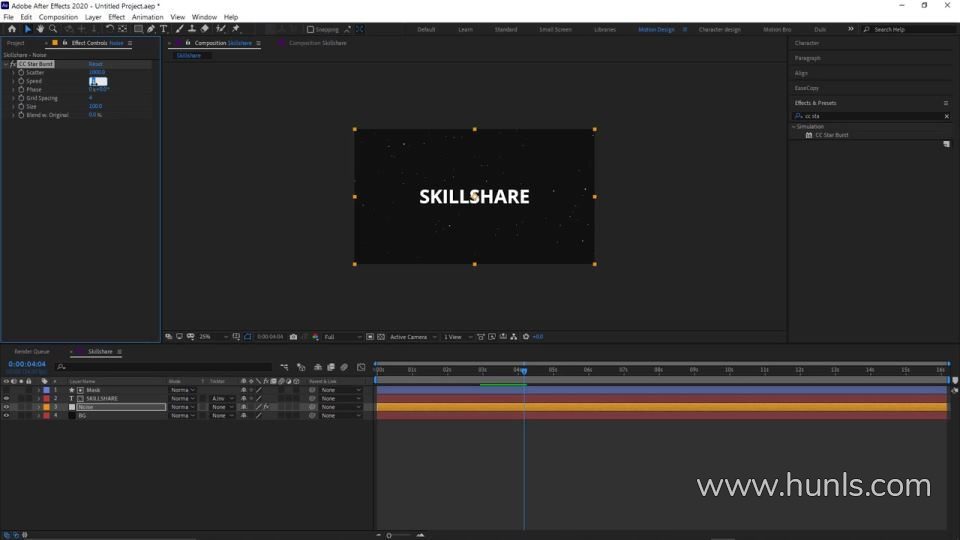Click the composition mini-flowchart icon in timeline
Viewport: 960px width, 540px height.
point(284,367)
